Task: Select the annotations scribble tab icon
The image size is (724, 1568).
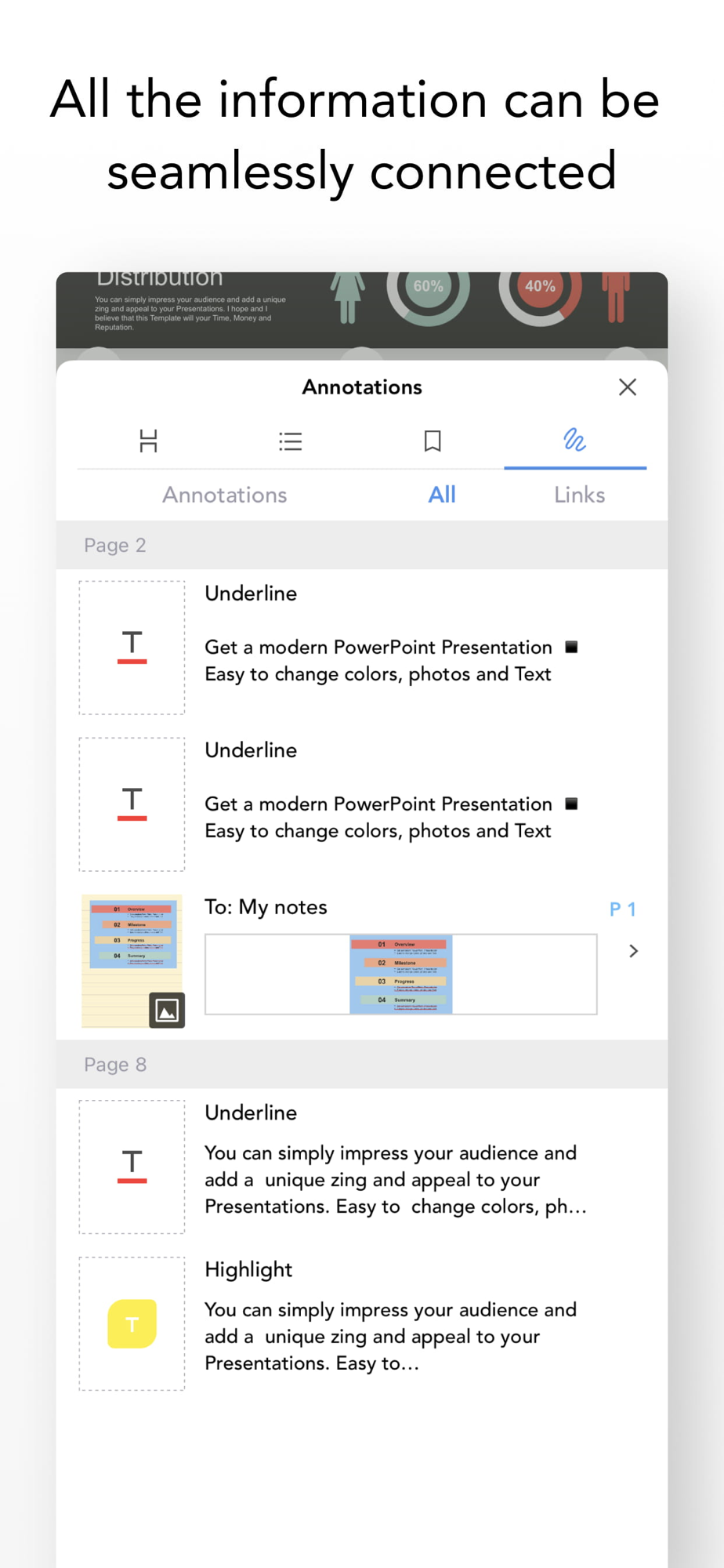Action: click(575, 441)
